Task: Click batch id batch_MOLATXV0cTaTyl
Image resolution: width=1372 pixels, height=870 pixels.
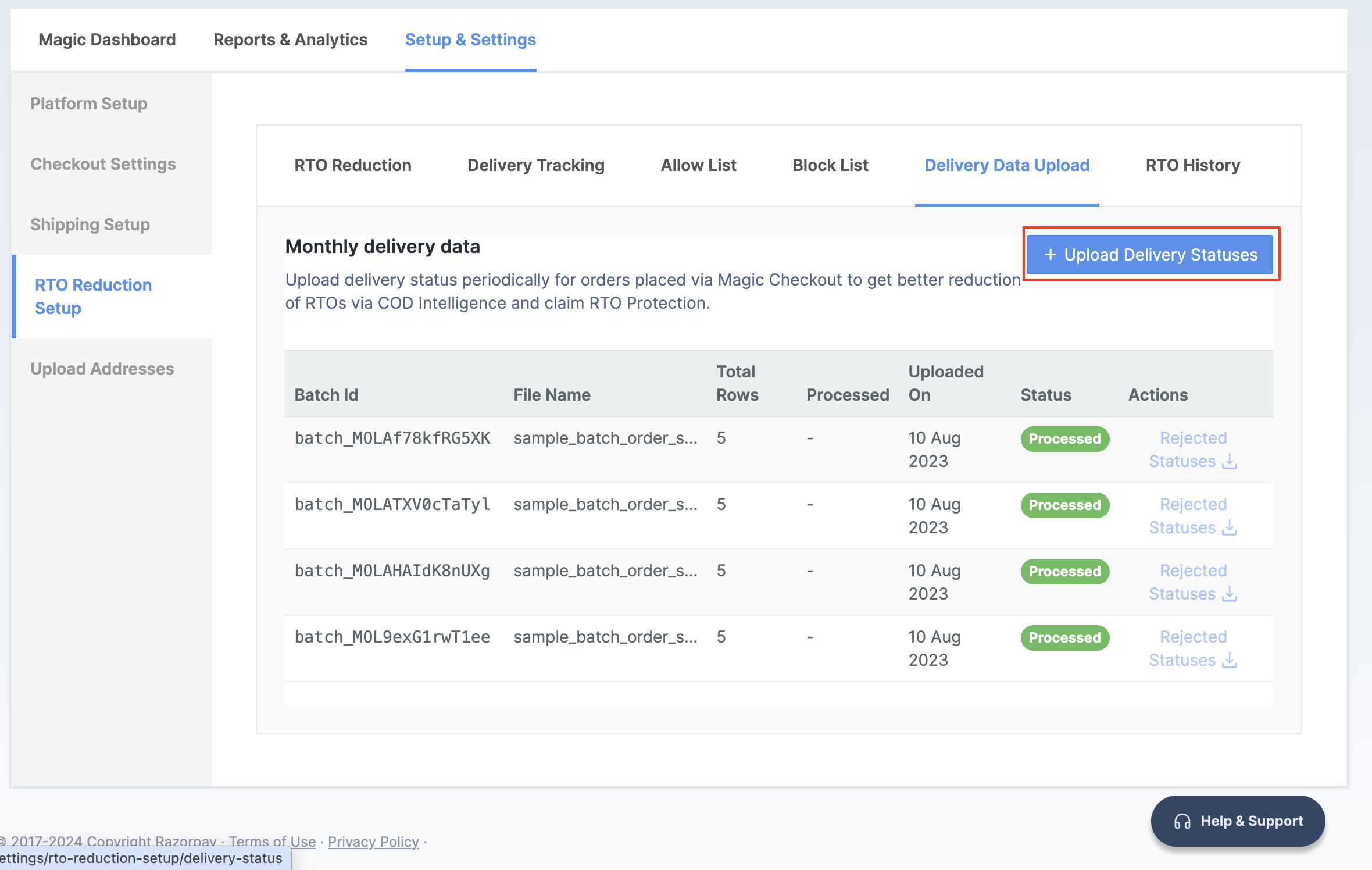Action: (392, 504)
